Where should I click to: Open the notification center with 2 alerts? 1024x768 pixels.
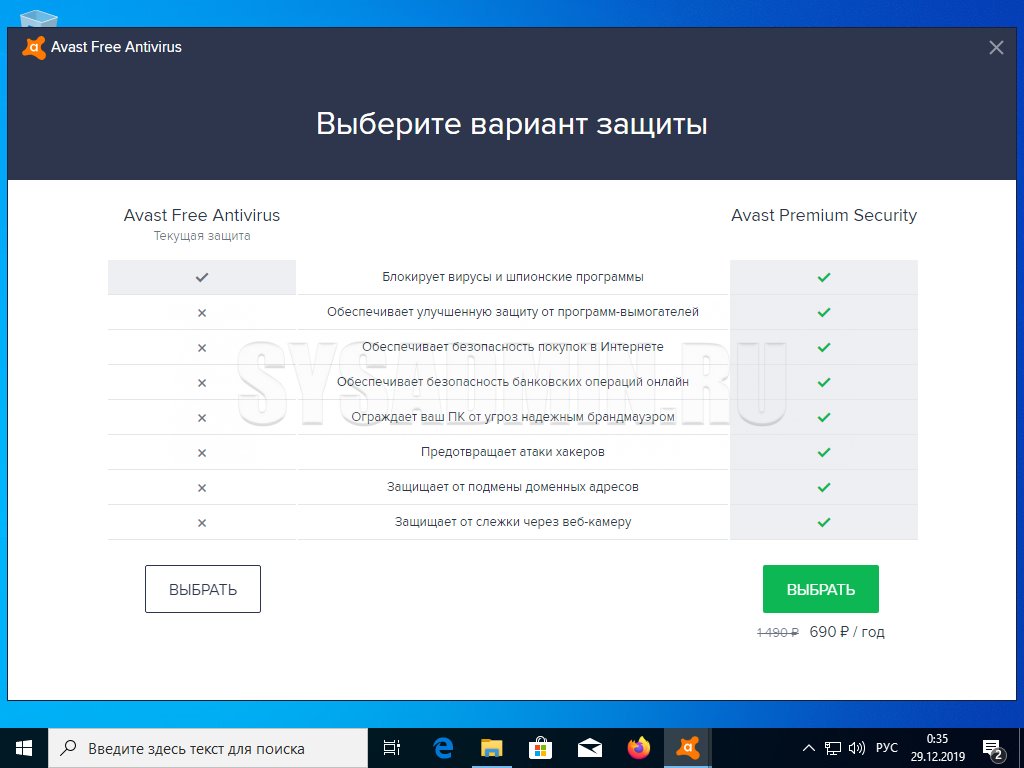point(993,748)
